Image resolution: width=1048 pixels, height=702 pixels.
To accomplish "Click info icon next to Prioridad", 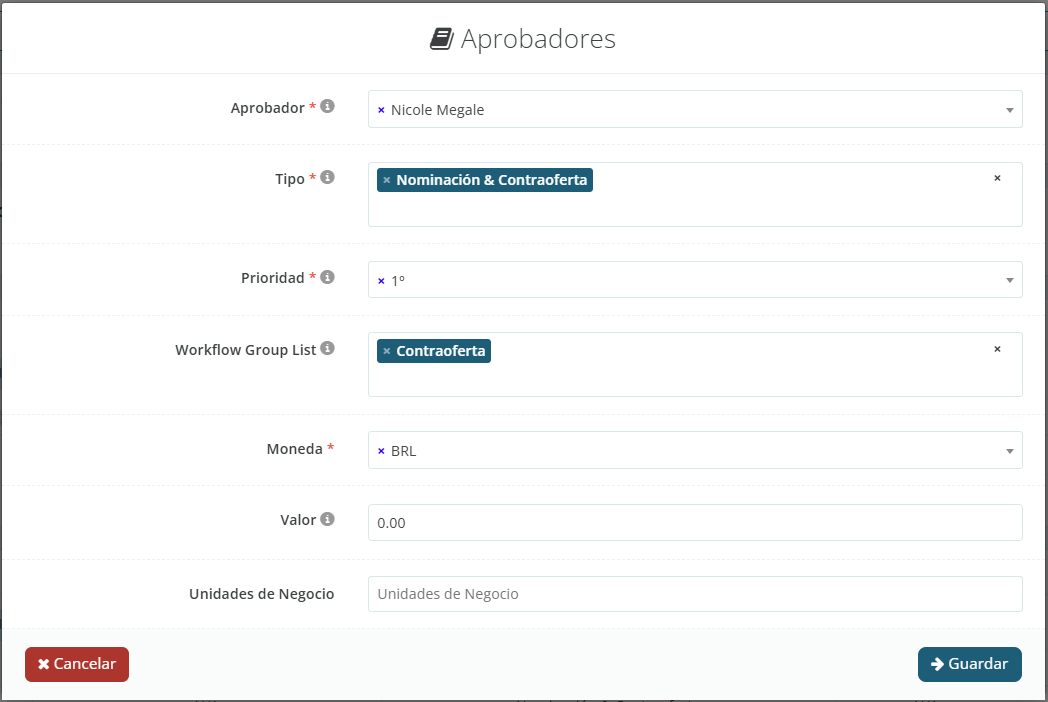I will pos(327,277).
